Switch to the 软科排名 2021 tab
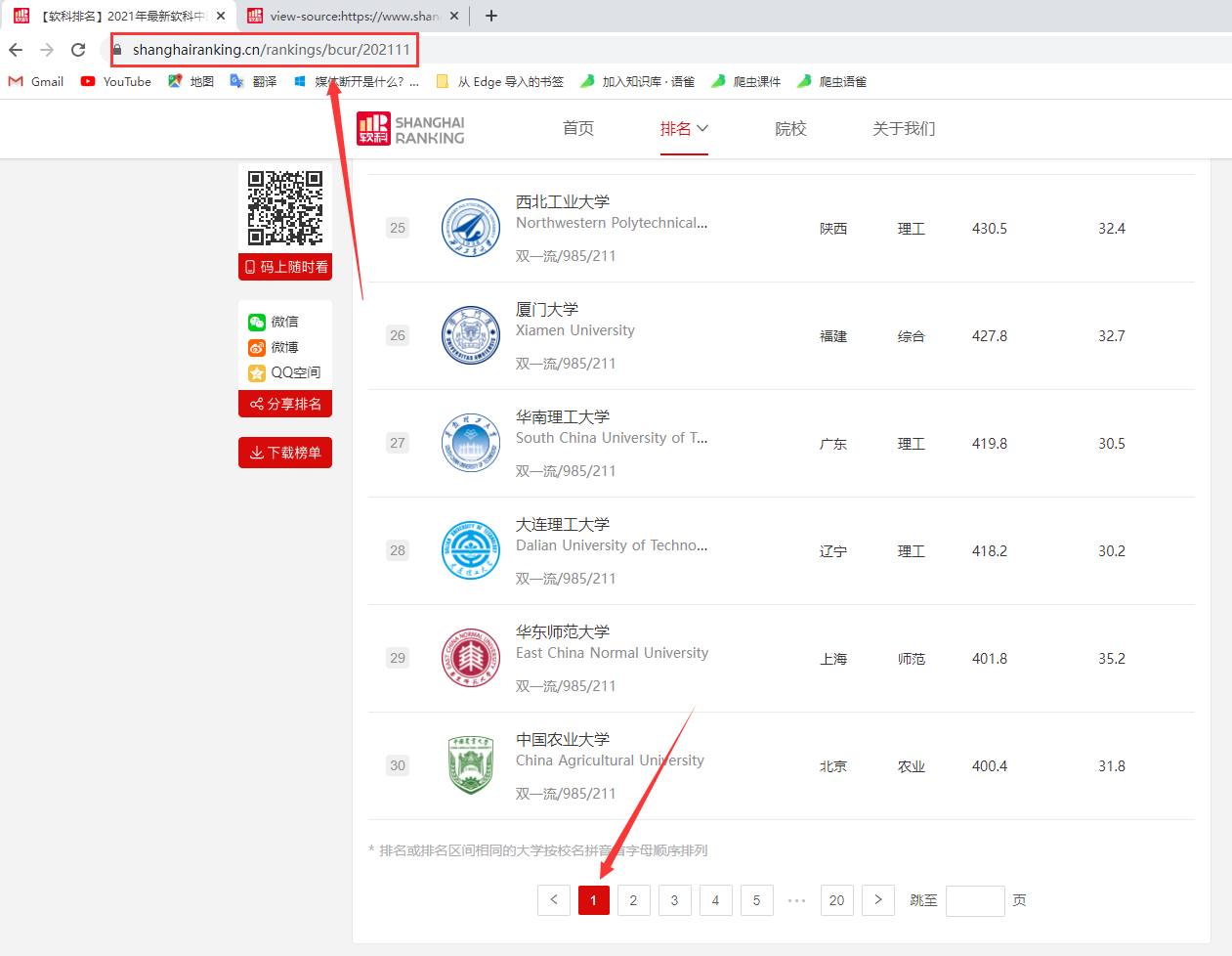 (117, 16)
